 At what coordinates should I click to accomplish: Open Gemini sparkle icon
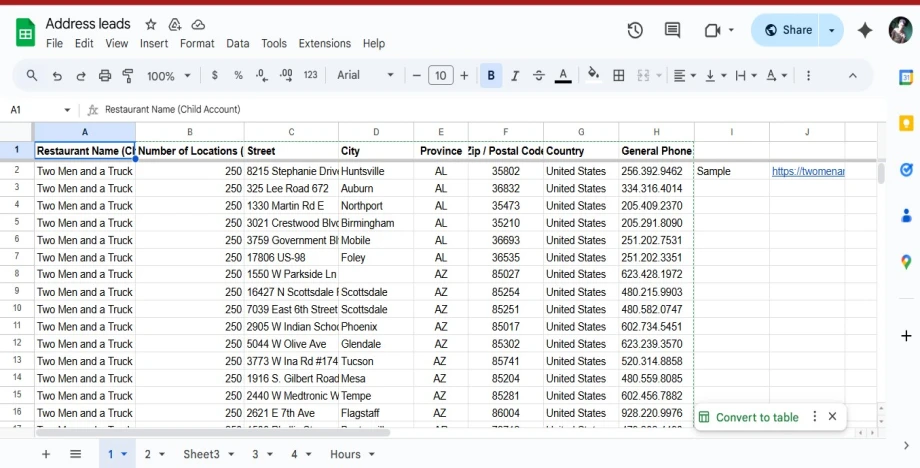click(x=865, y=30)
